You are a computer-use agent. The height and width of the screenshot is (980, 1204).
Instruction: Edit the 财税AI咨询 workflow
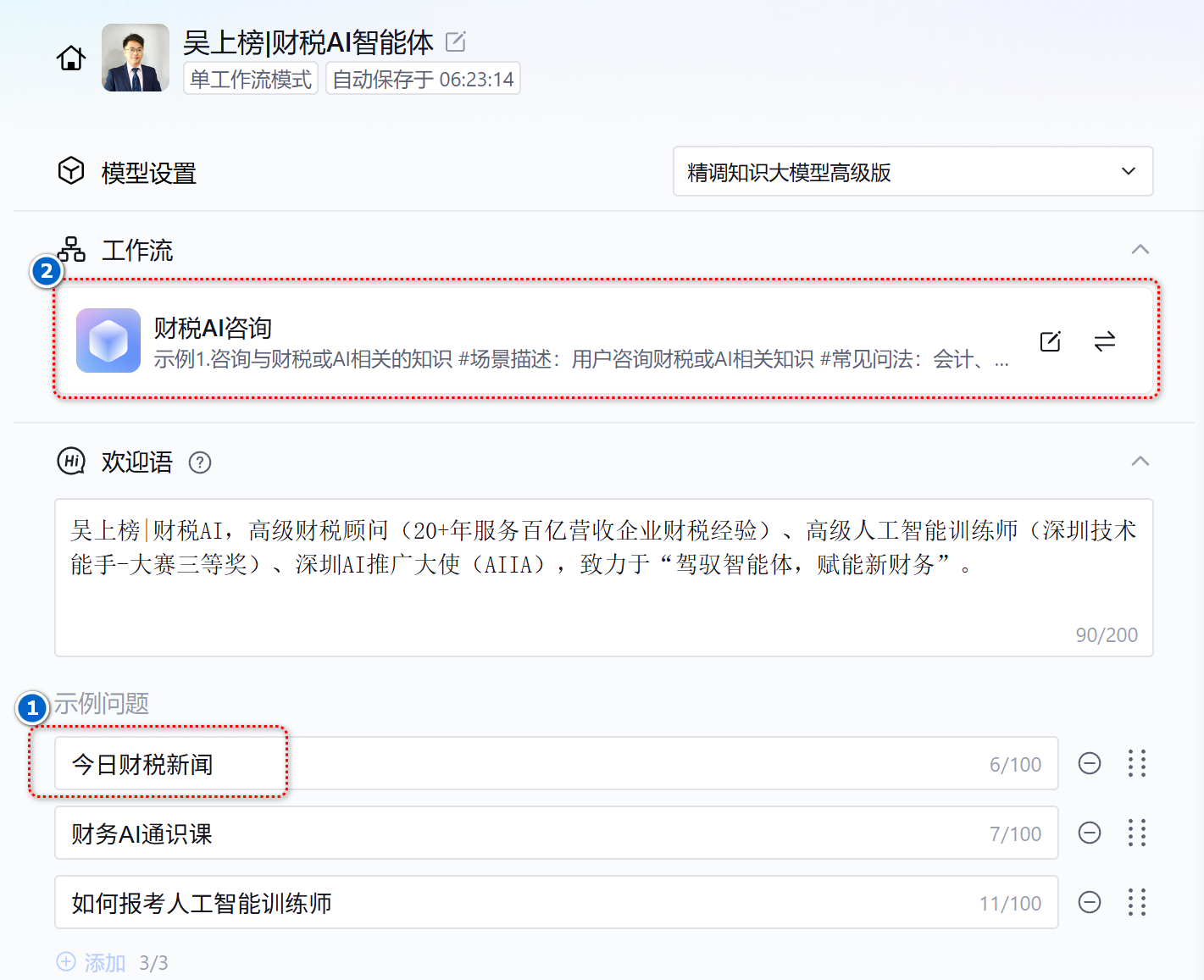(x=1050, y=341)
